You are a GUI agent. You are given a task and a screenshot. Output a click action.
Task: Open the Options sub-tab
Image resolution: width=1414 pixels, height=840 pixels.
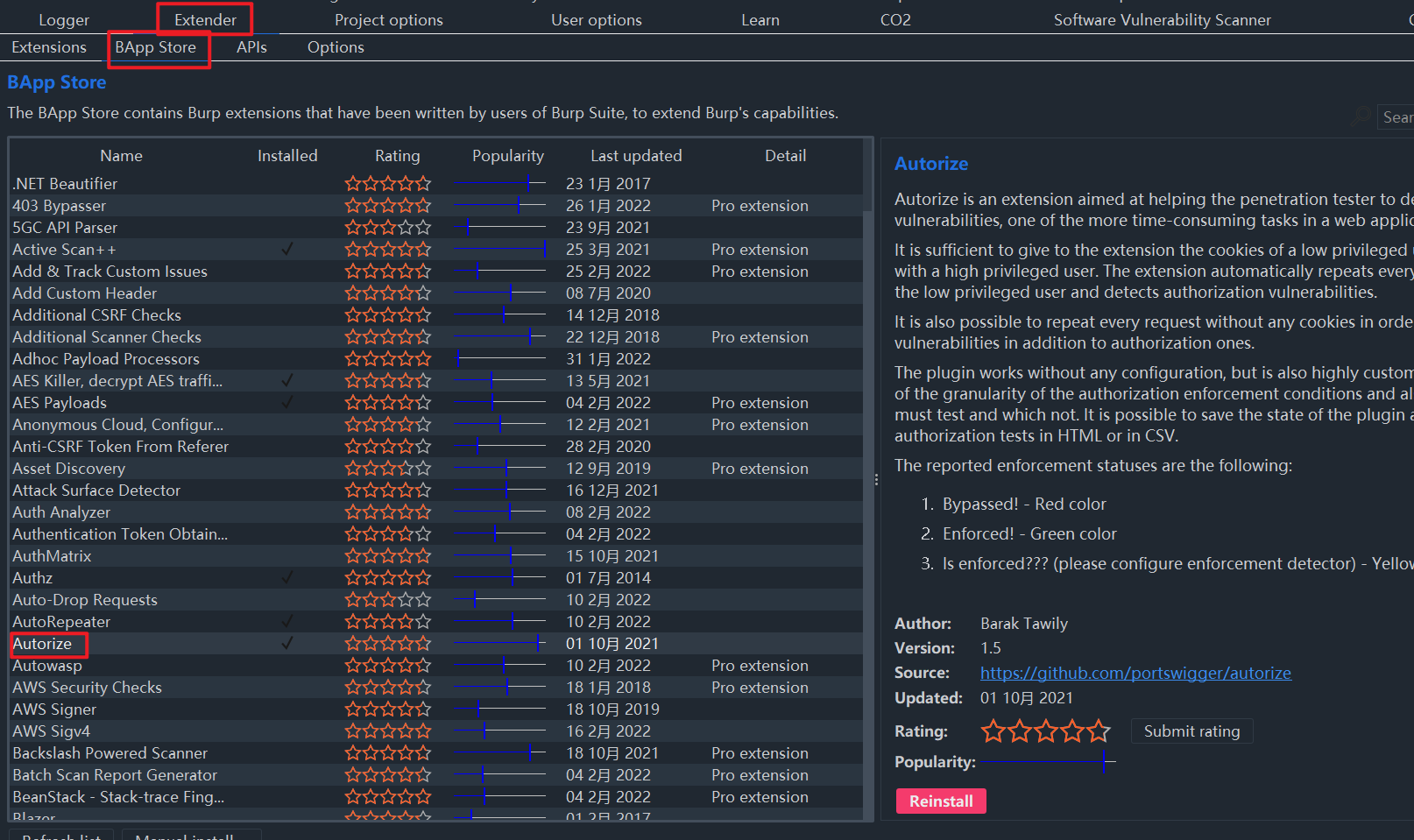tap(336, 47)
